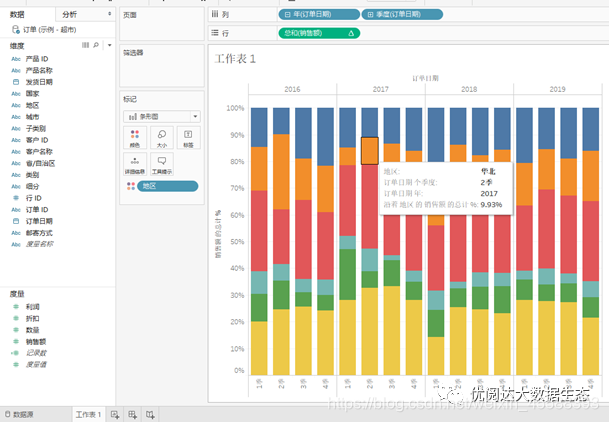Screen dimensions: 609x422
Task: Select the highlighted orange segment of 2017 Q2 bar
Action: coord(370,151)
